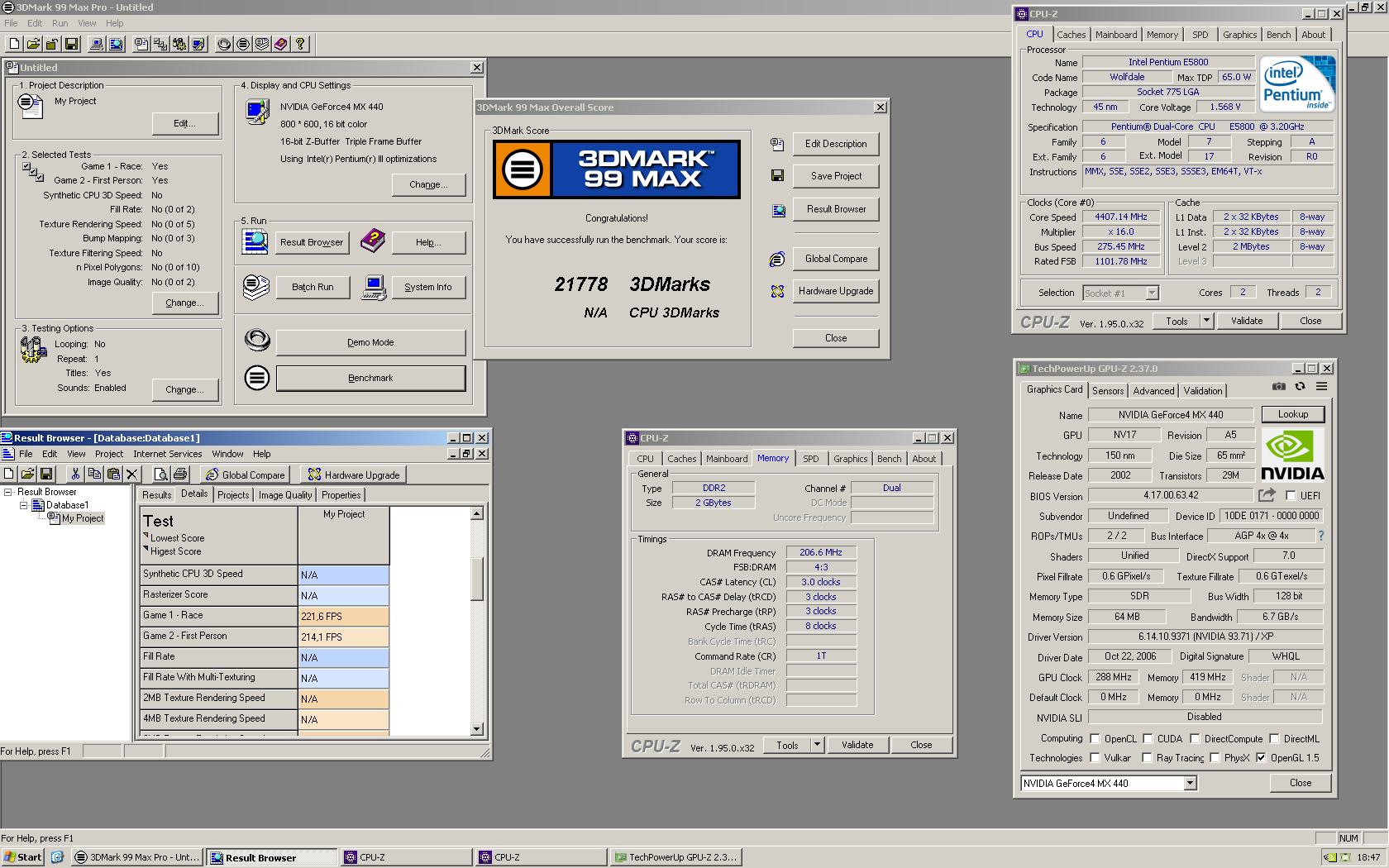Click the BIOS export share icon in GPU-Z

1267,495
